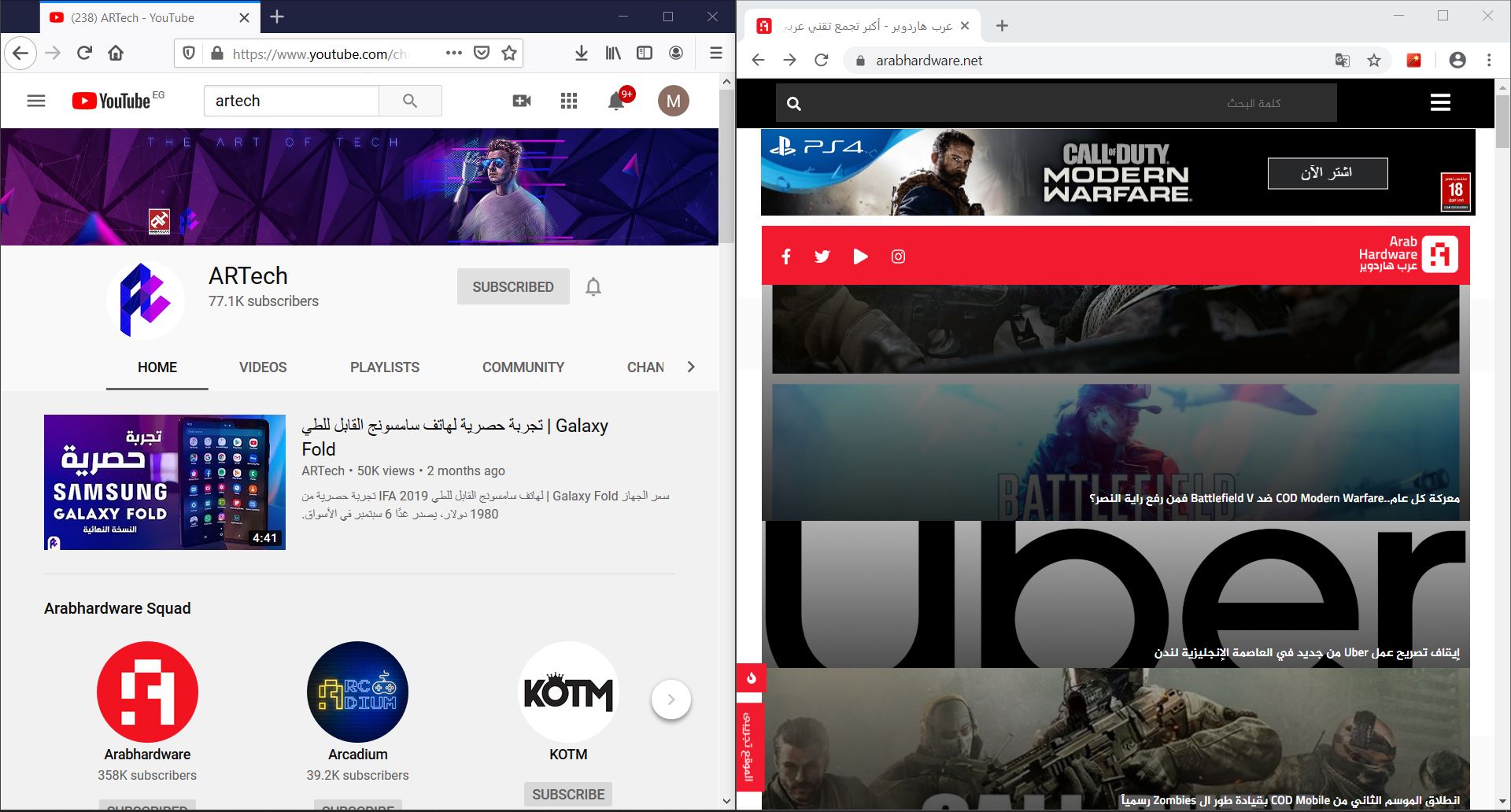Open Firefox library icon

[x=613, y=54]
